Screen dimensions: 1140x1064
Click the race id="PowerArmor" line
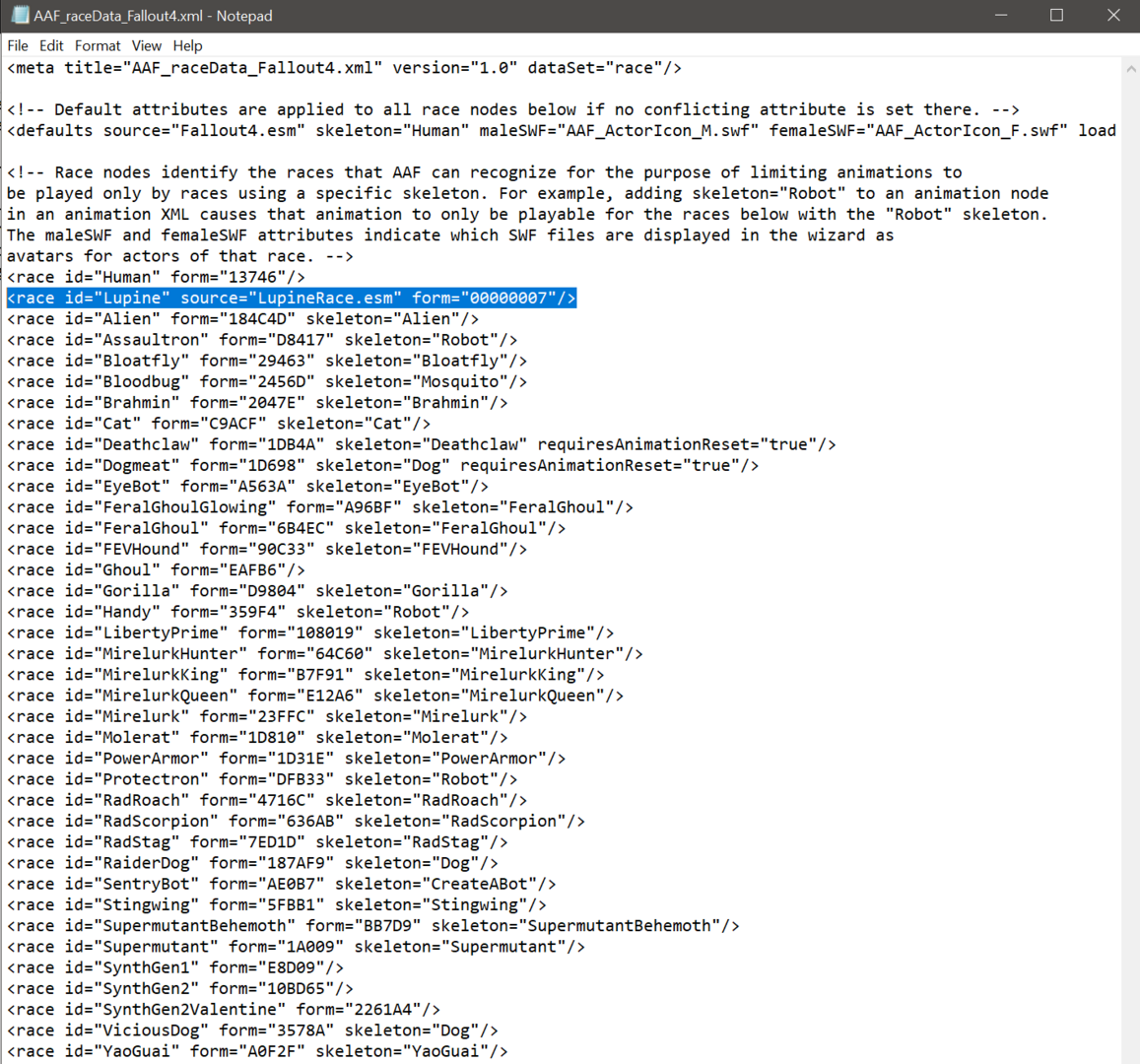coord(287,759)
